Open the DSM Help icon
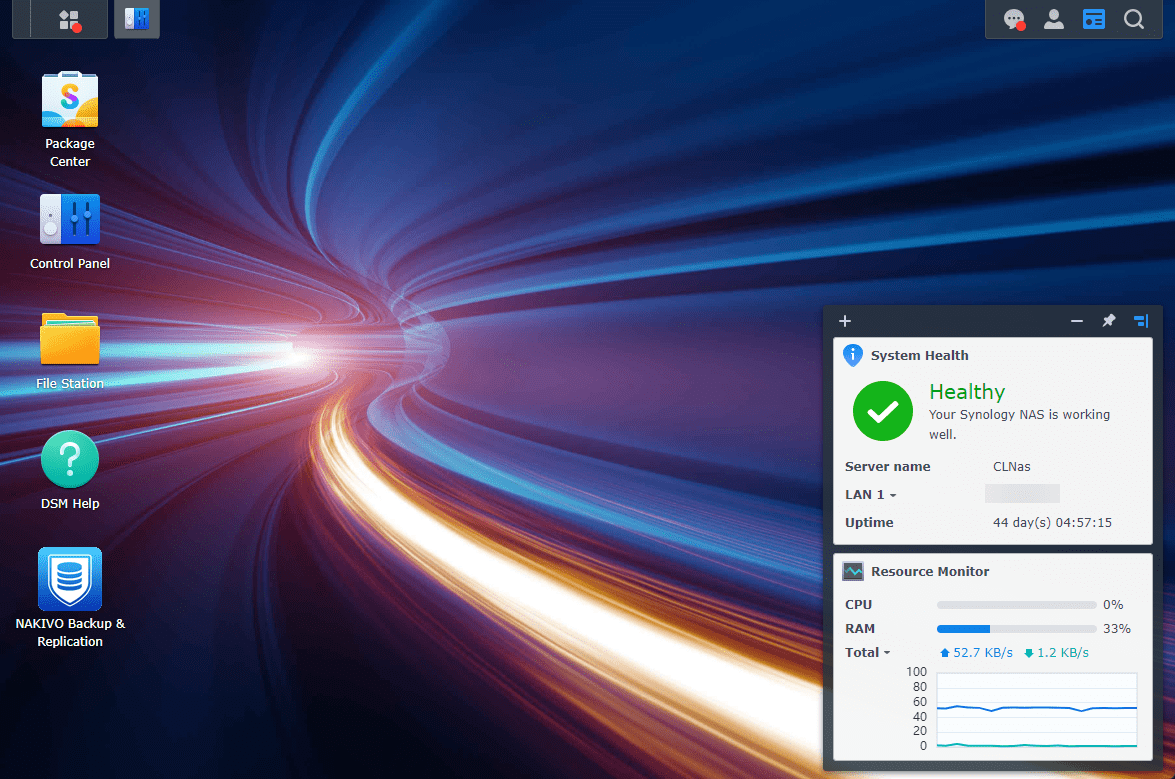The image size is (1175, 779). coord(70,459)
